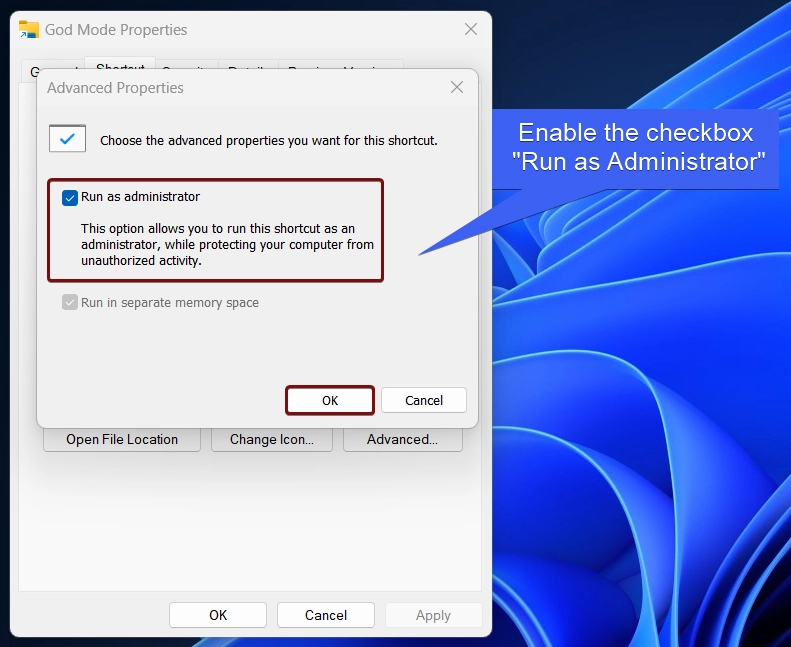Screen dimensions: 791x647
Task: Click the Change Icon button
Action: coord(272,440)
